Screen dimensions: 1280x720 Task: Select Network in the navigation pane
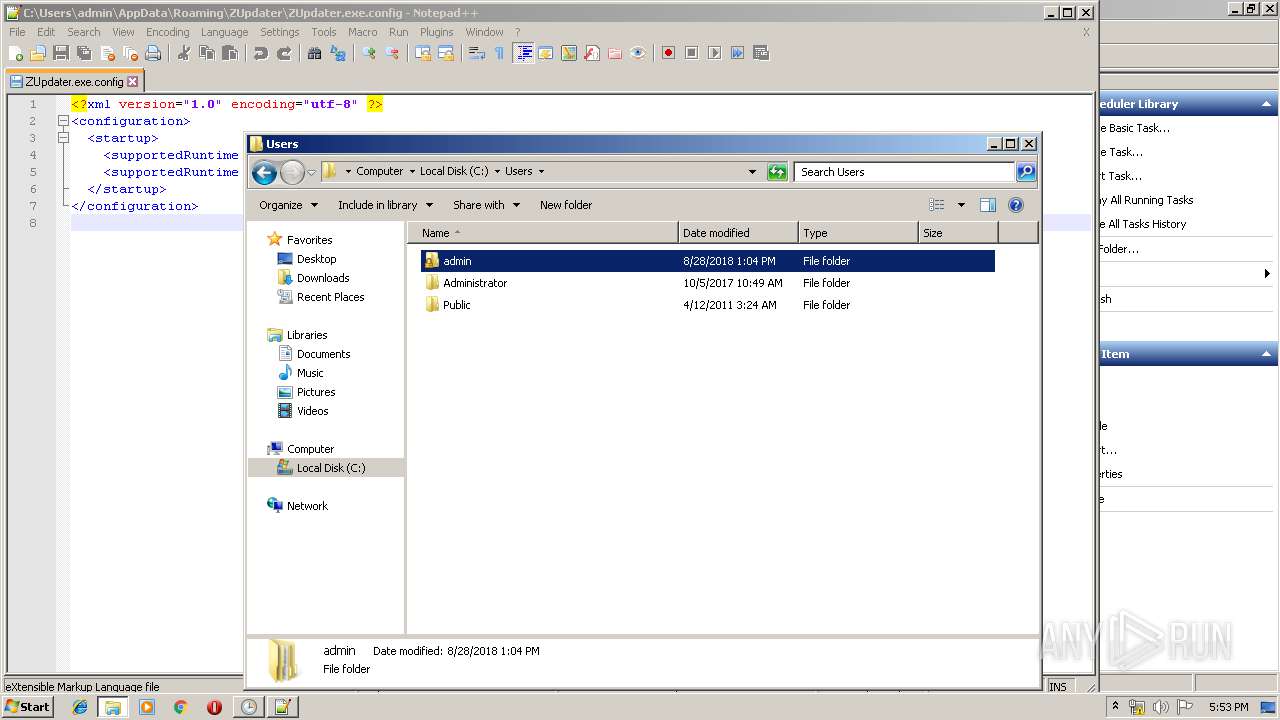[x=307, y=506]
